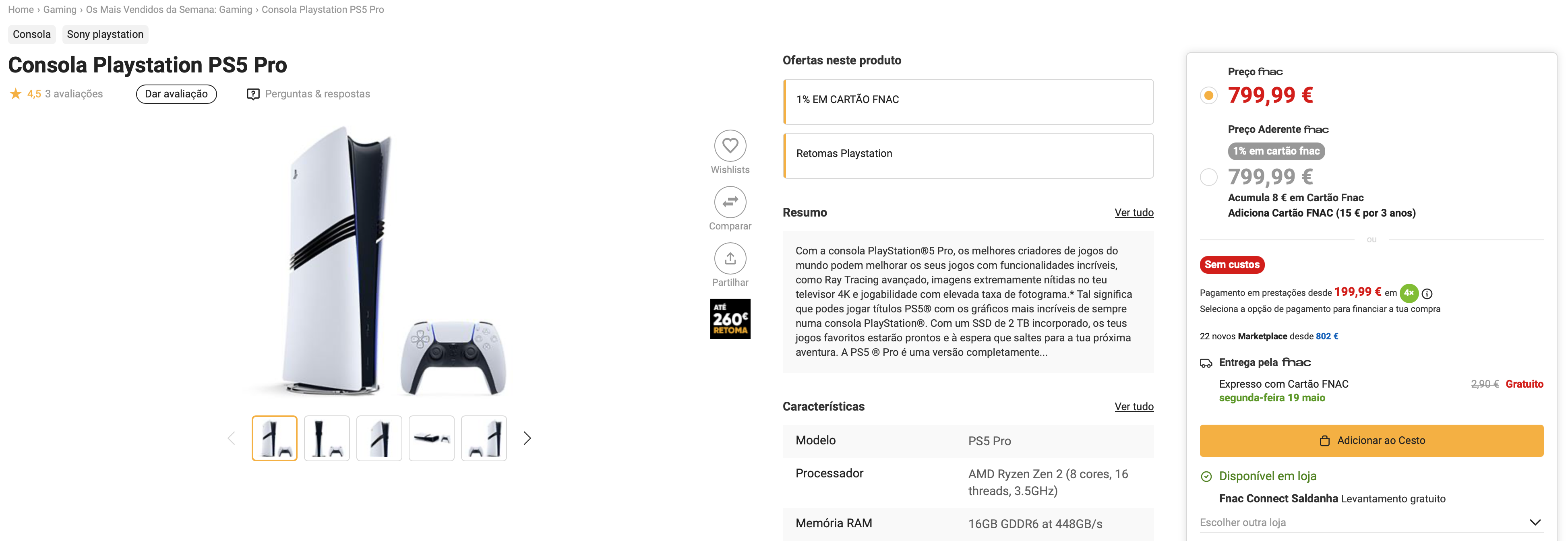Click delivery truck icon near Entrega
1568x541 pixels.
1206,363
